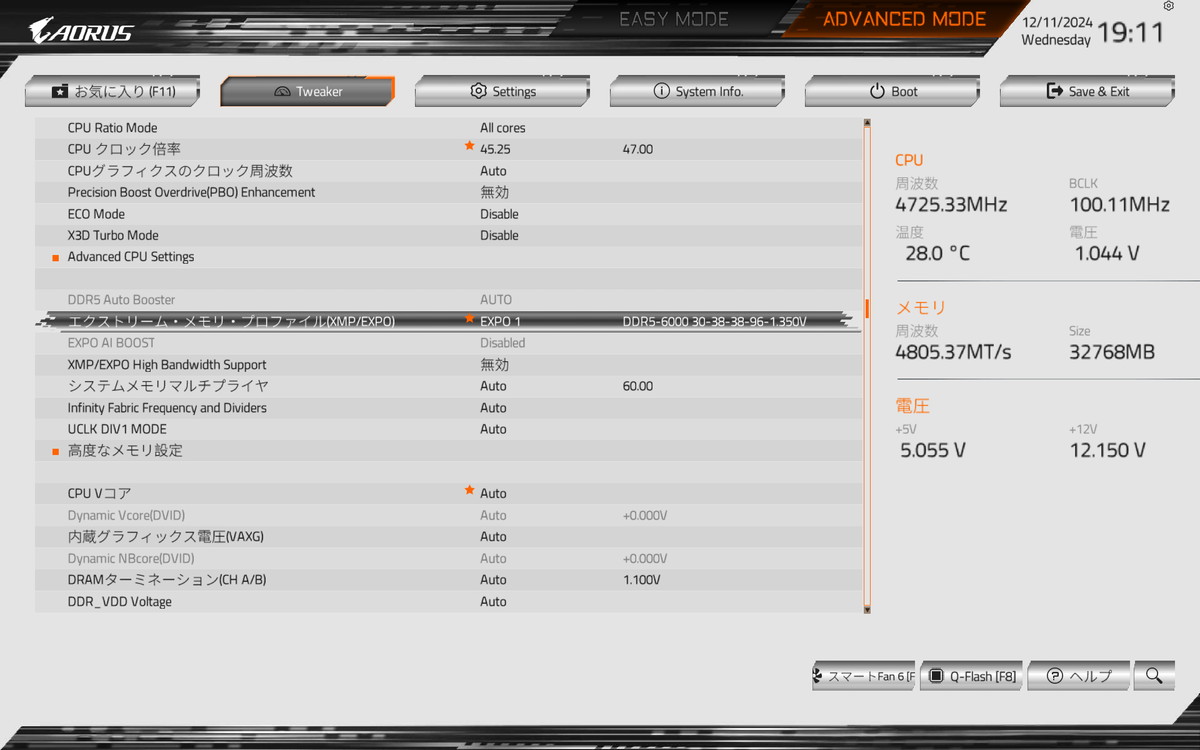Image resolution: width=1200 pixels, height=750 pixels.
Task: Click the Dynamic NBcore(DVID) row
Action: tap(449, 559)
